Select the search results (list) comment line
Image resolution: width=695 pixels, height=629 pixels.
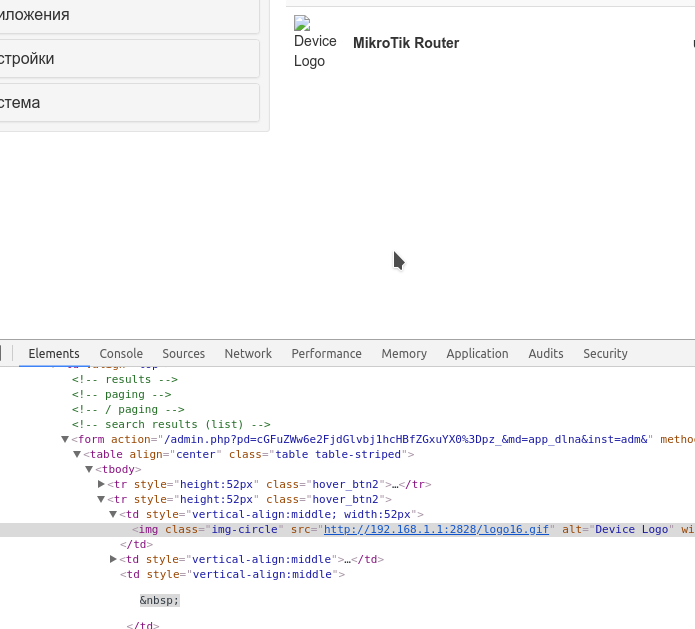click(171, 424)
